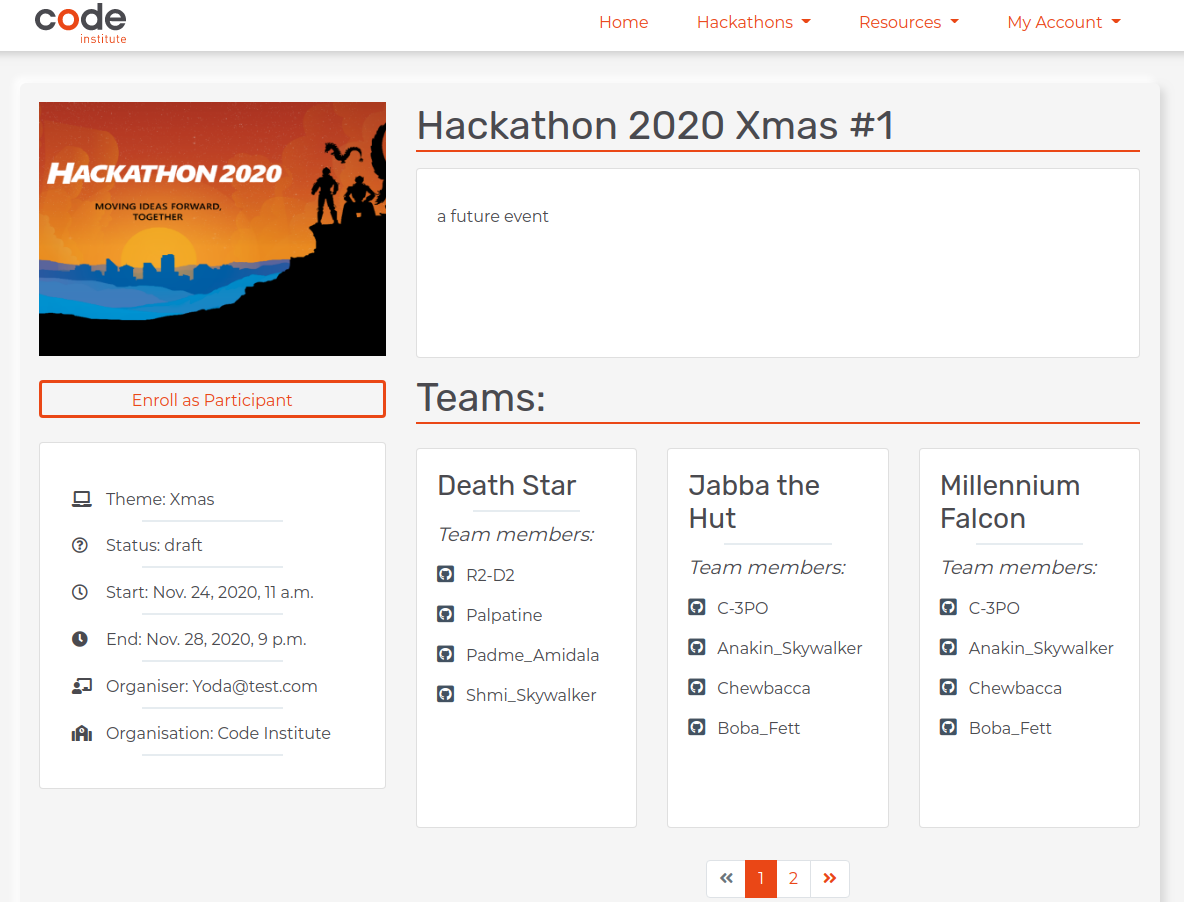Click the next page double-chevron arrow
Viewport: 1184px width, 902px height.
click(830, 879)
